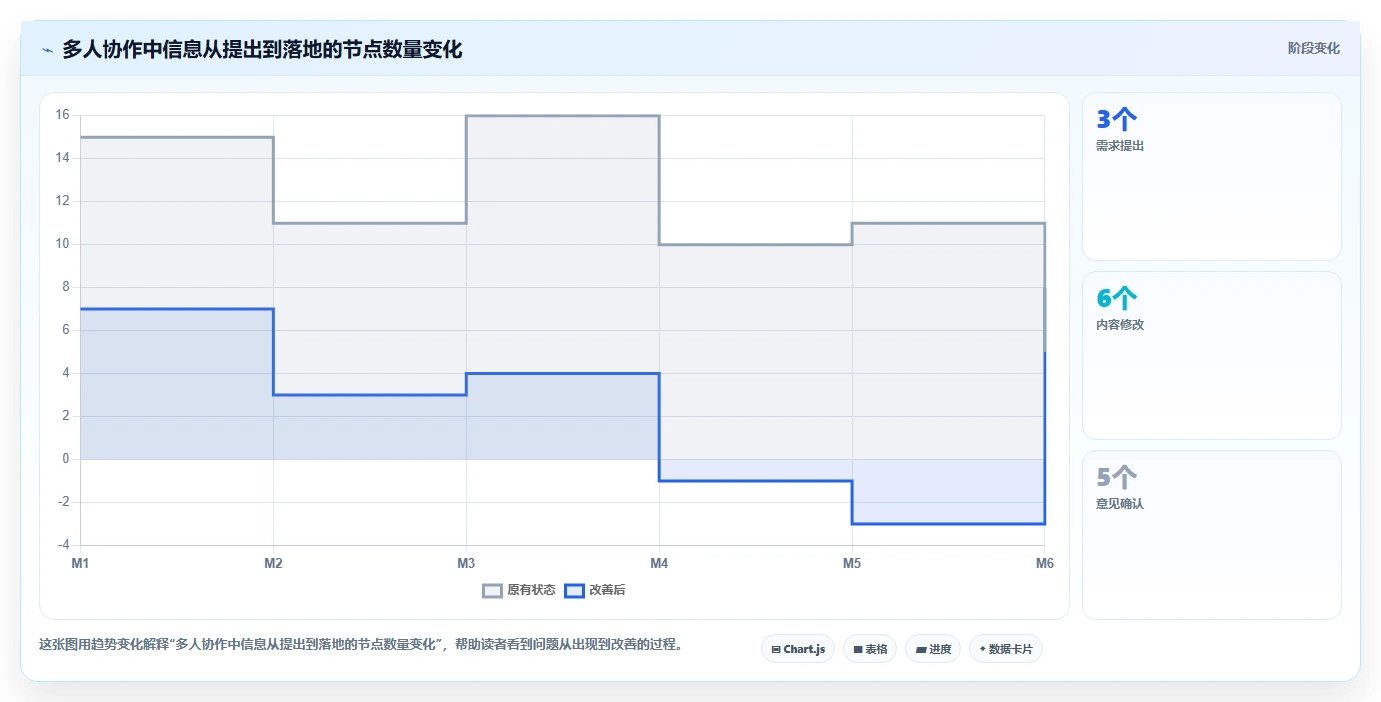The width and height of the screenshot is (1381, 702).
Task: Click the 需求提出 card caption
Action: (x=1120, y=146)
